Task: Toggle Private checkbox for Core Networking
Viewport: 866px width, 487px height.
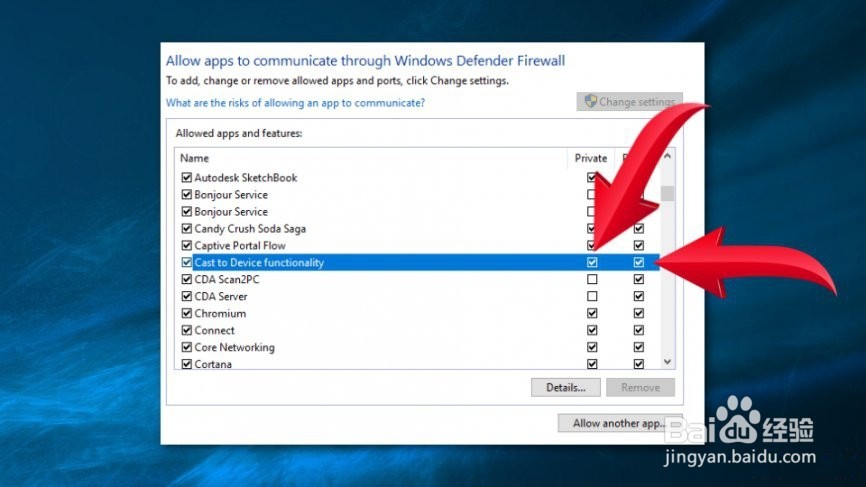Action: pos(592,347)
